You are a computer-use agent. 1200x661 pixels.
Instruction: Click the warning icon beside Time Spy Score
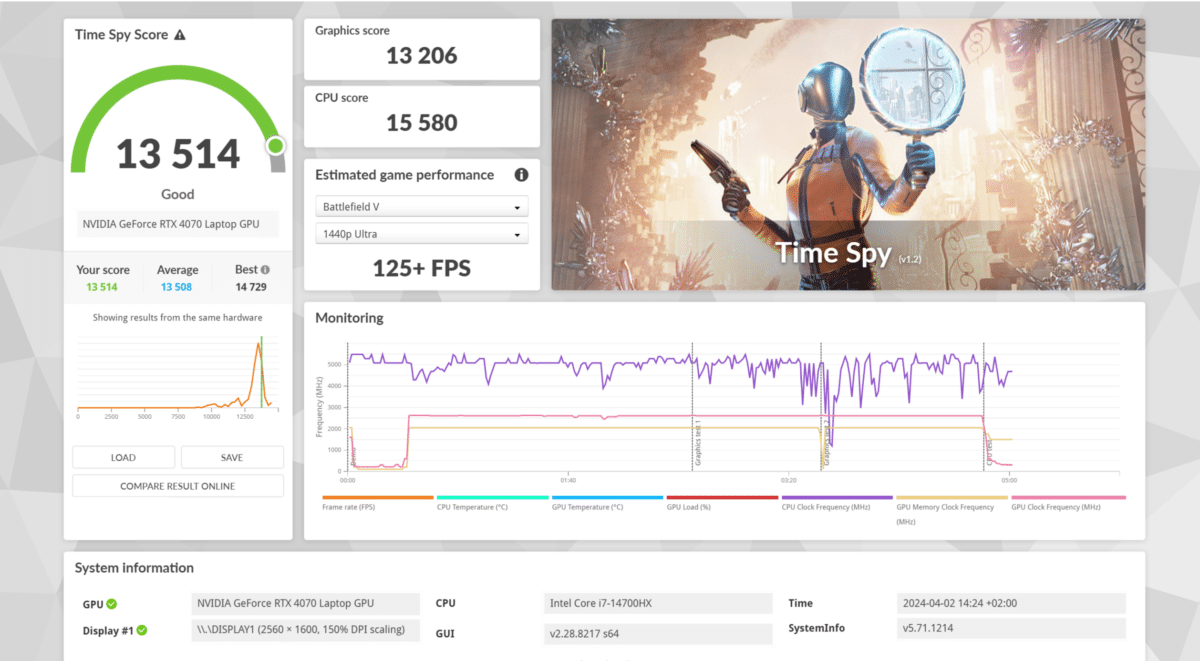[180, 35]
